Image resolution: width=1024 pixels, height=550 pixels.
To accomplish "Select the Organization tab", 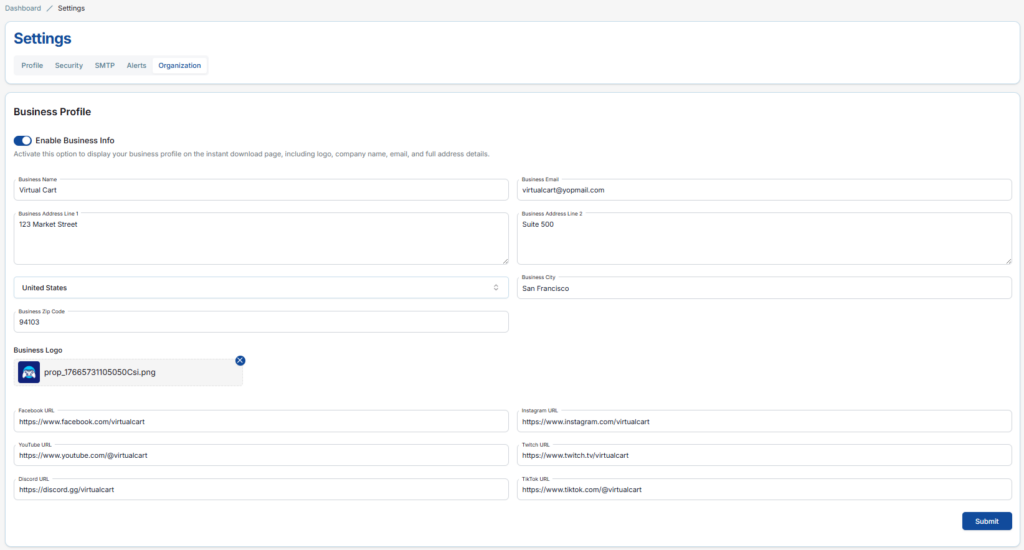I will (180, 66).
